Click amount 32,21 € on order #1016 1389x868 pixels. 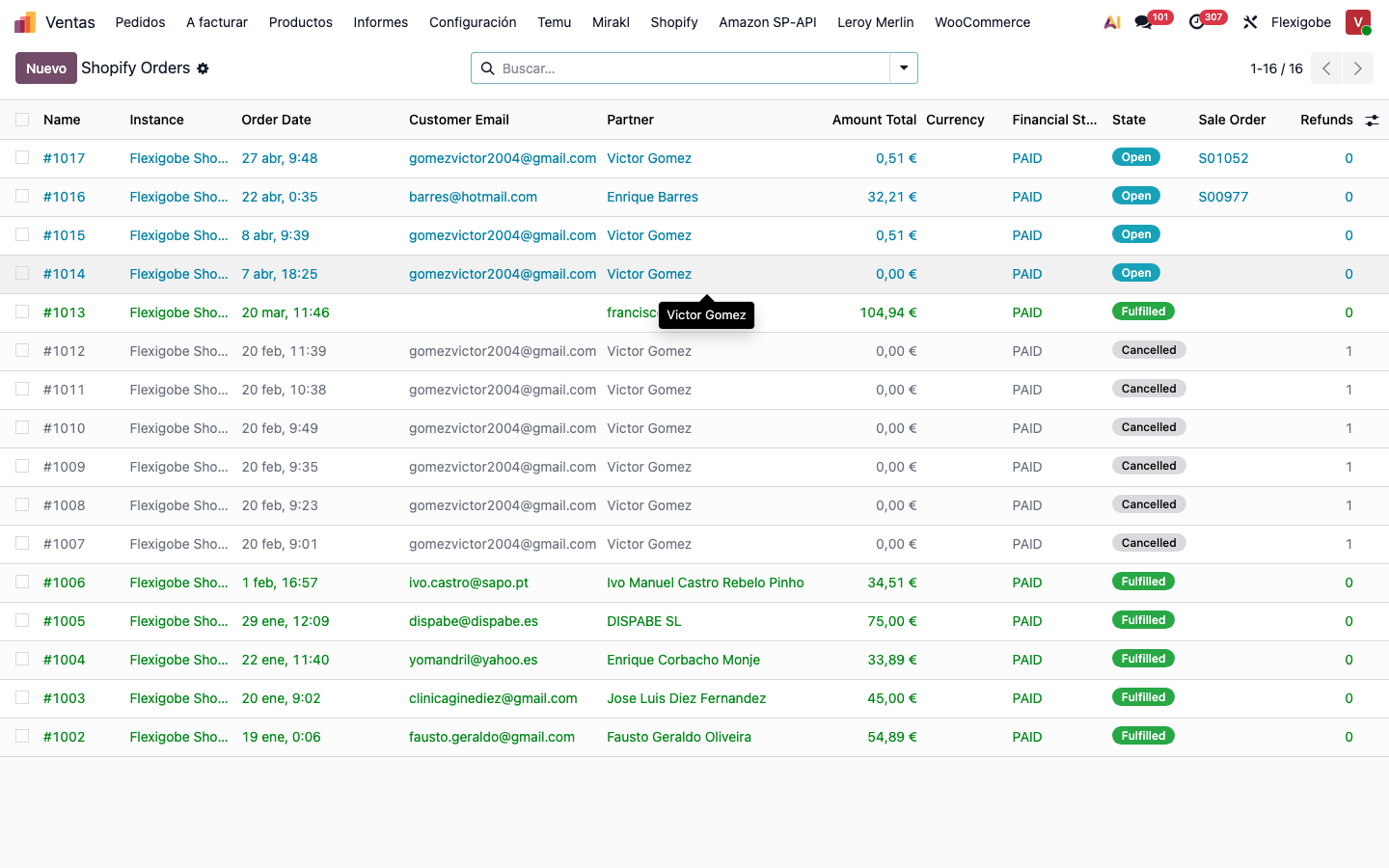pos(892,197)
